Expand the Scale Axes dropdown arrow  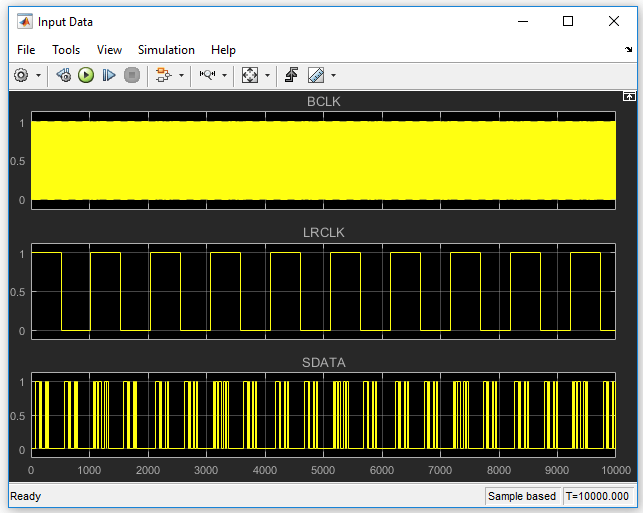pyautogui.click(x=268, y=75)
